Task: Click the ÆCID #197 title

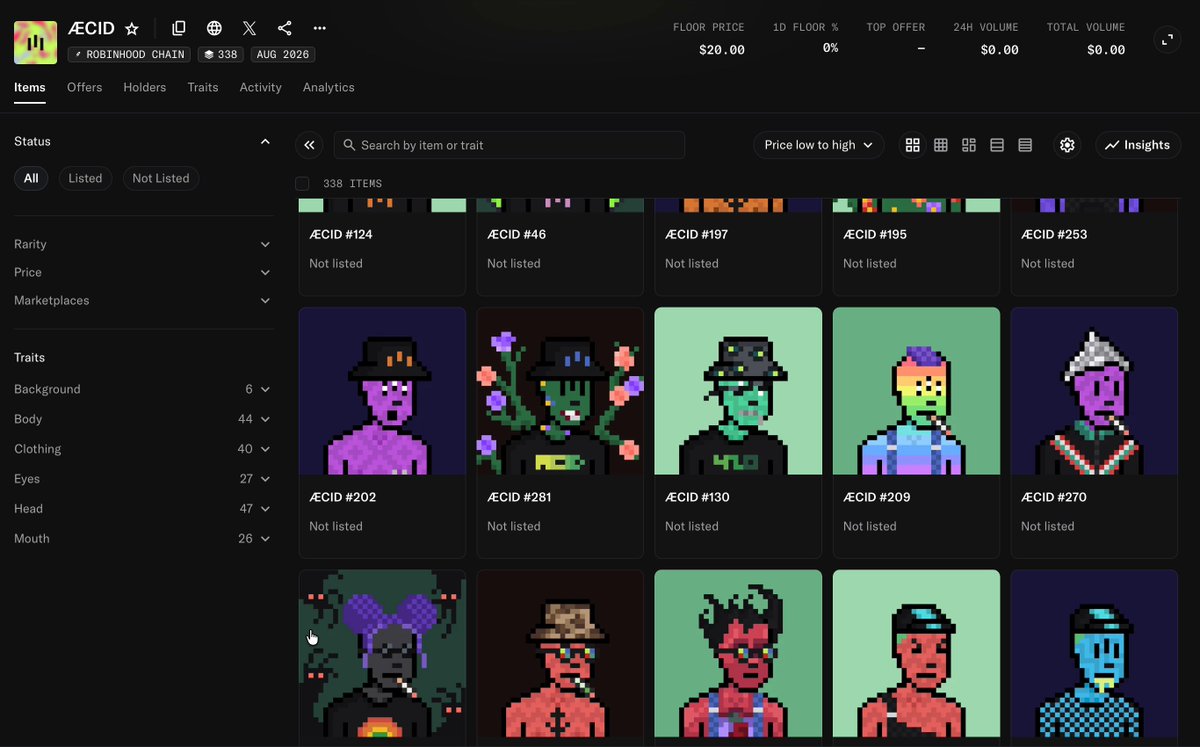Action: (697, 234)
